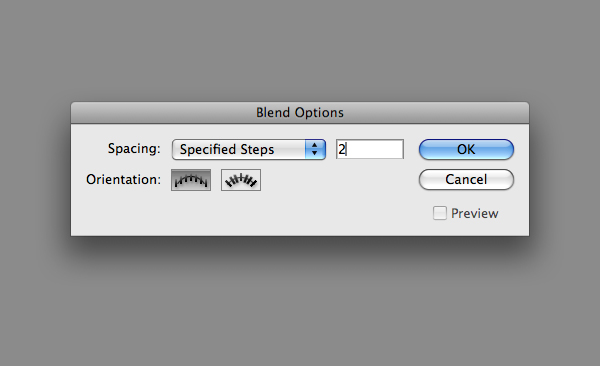Click the blue up-down arrows of Spacing menu
The width and height of the screenshot is (600, 366).
click(315, 149)
